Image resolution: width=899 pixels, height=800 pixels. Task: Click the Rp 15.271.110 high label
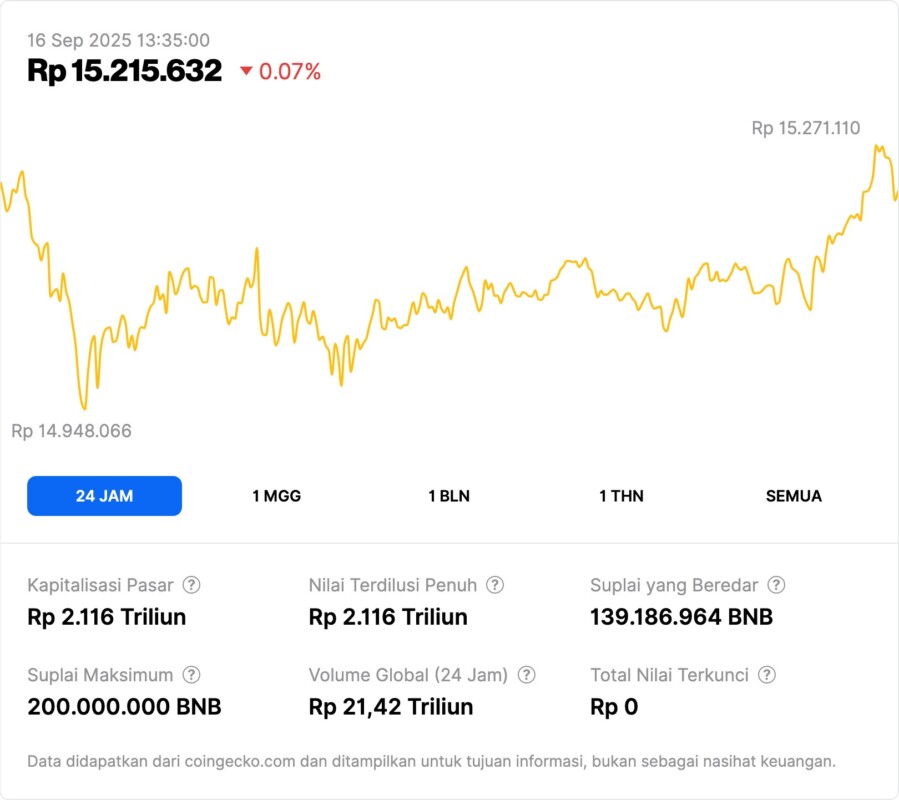[x=805, y=128]
